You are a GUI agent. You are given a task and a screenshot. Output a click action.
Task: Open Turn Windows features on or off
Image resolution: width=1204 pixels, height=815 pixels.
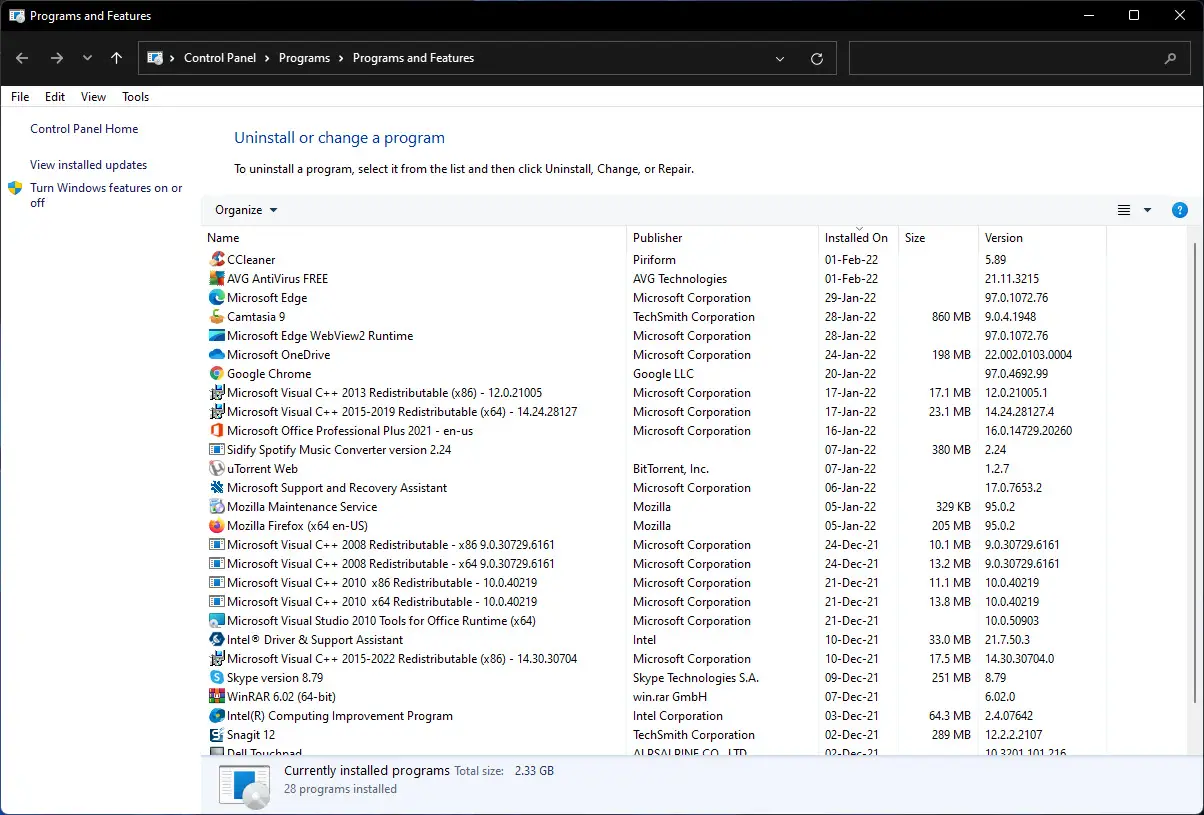(x=106, y=195)
